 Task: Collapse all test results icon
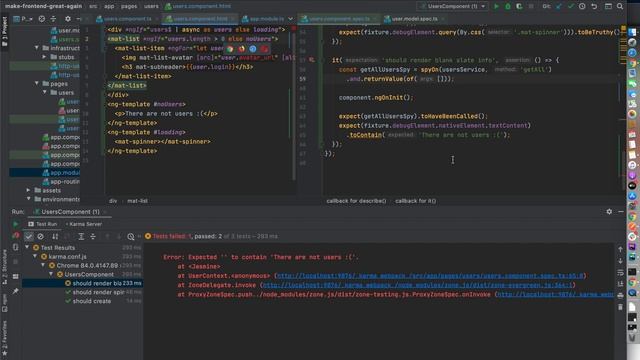[x=93, y=236]
